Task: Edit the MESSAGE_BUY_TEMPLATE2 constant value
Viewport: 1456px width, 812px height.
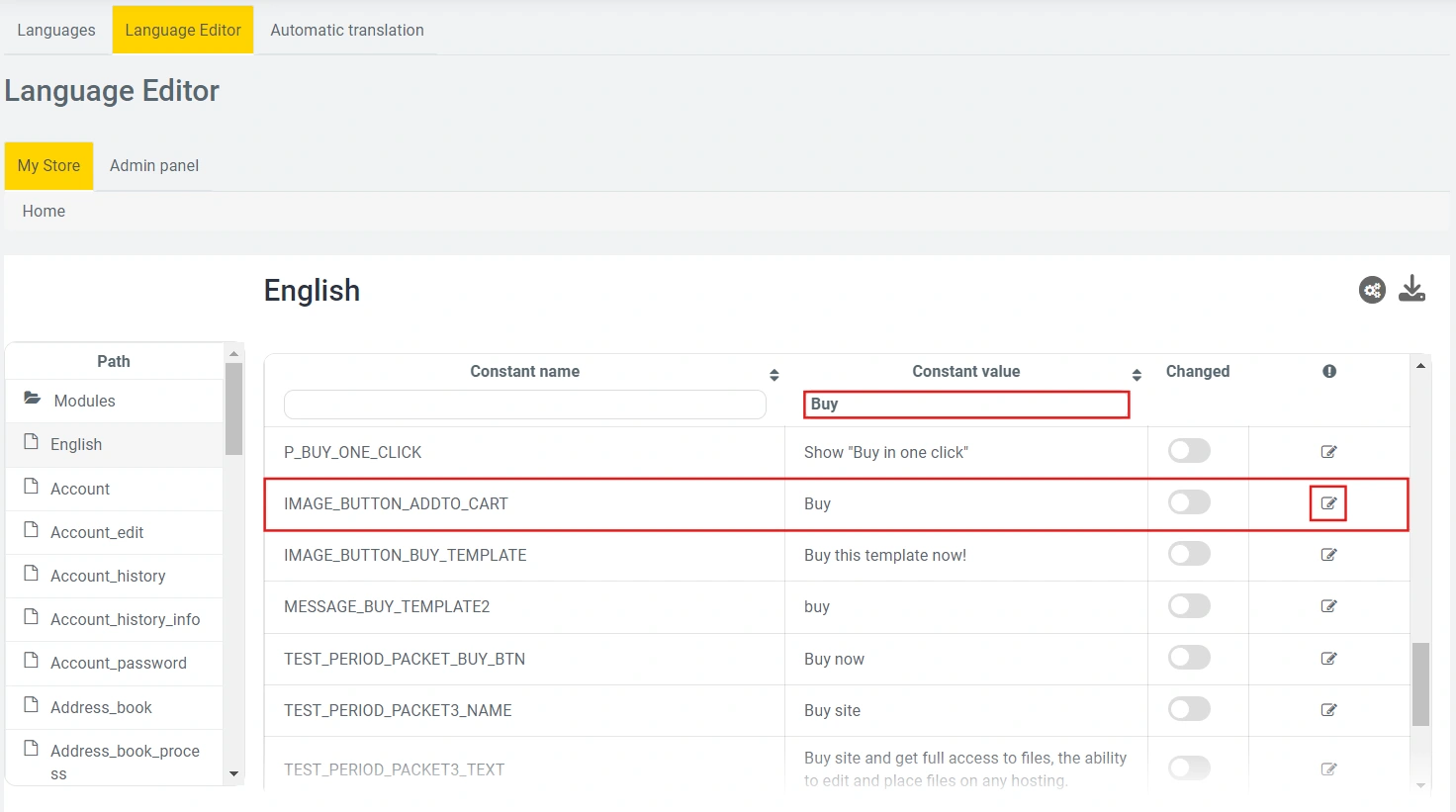Action: click(1328, 606)
